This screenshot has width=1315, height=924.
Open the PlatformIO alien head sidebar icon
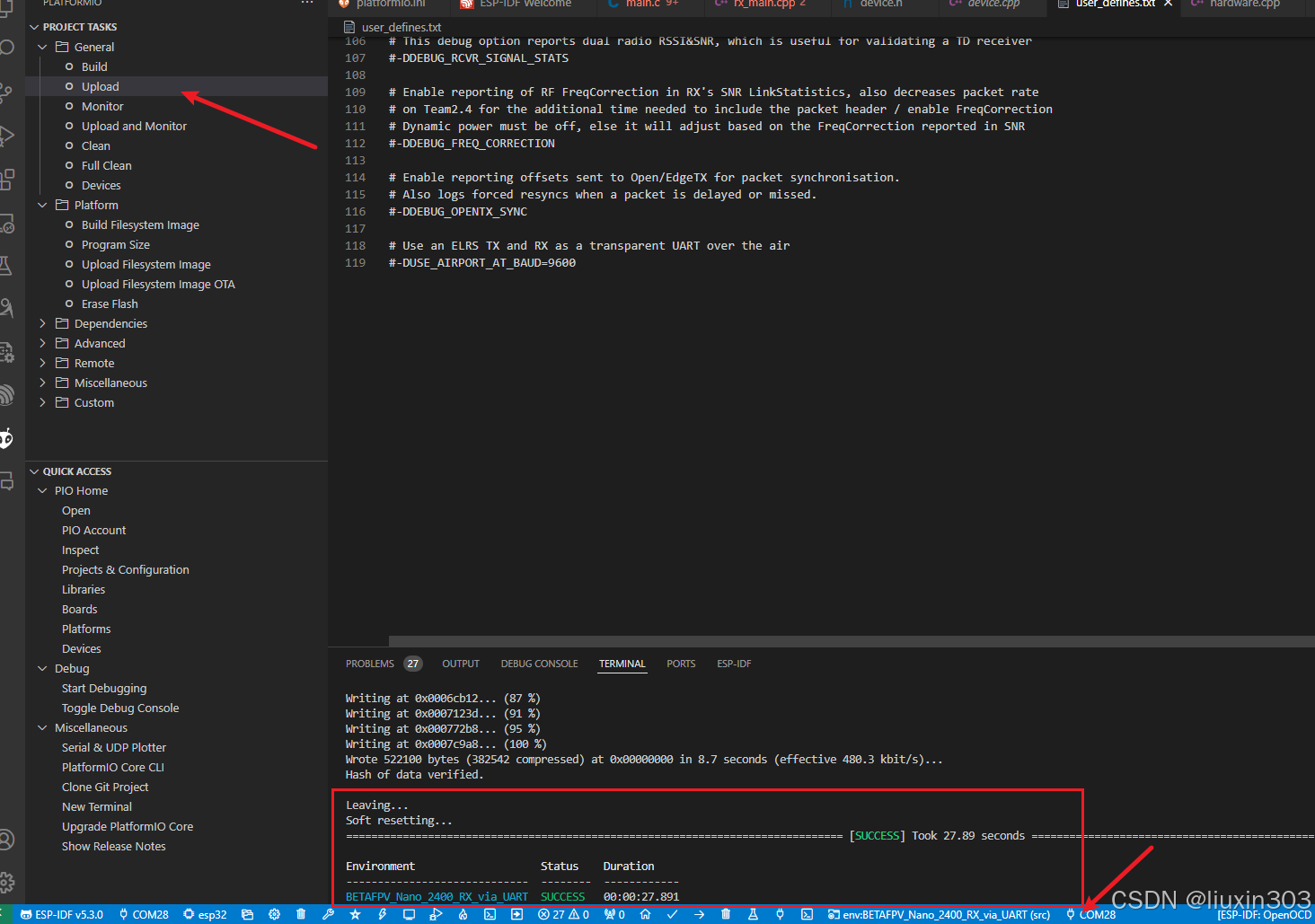pos(6,438)
